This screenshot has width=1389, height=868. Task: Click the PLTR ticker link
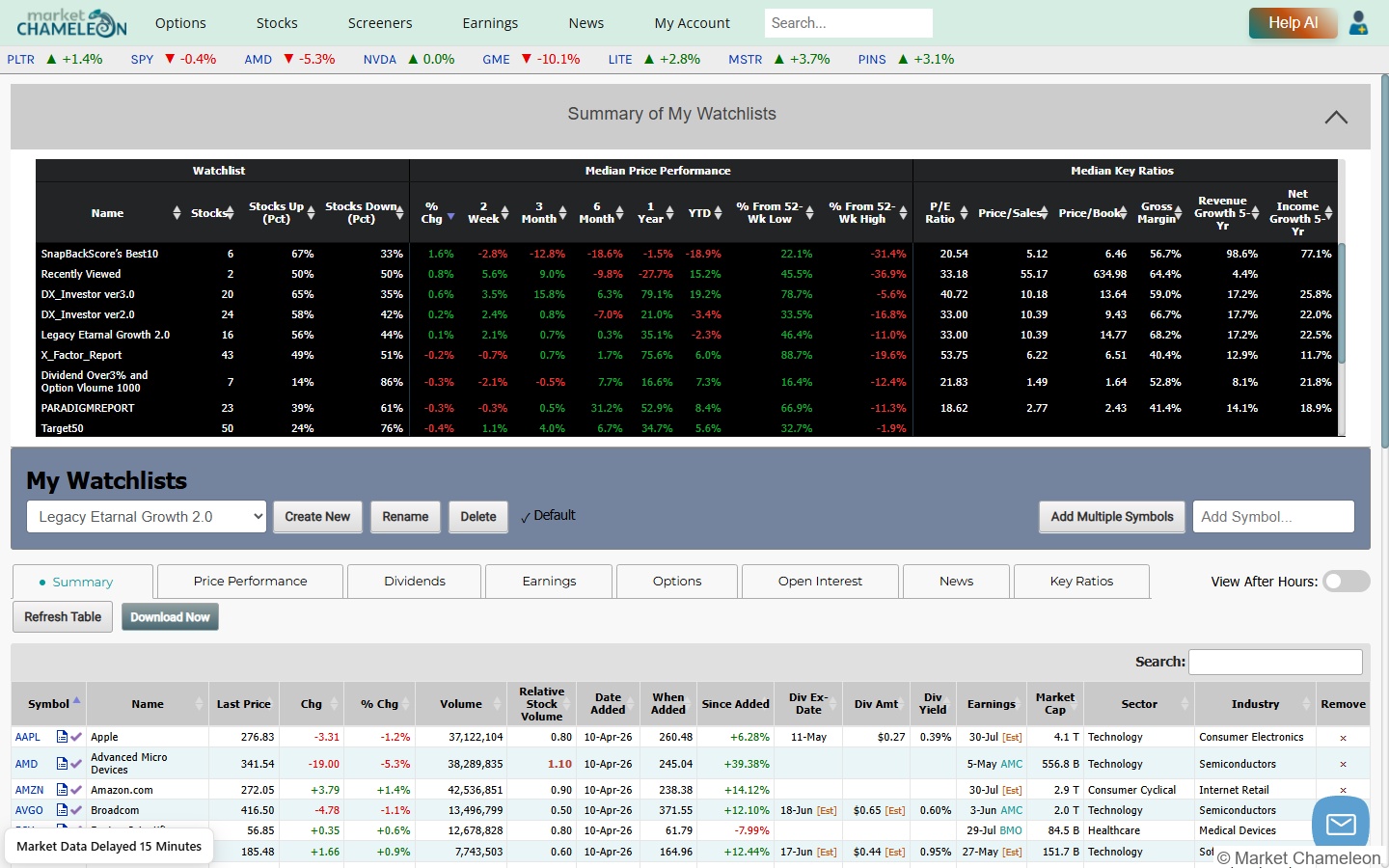(20, 60)
